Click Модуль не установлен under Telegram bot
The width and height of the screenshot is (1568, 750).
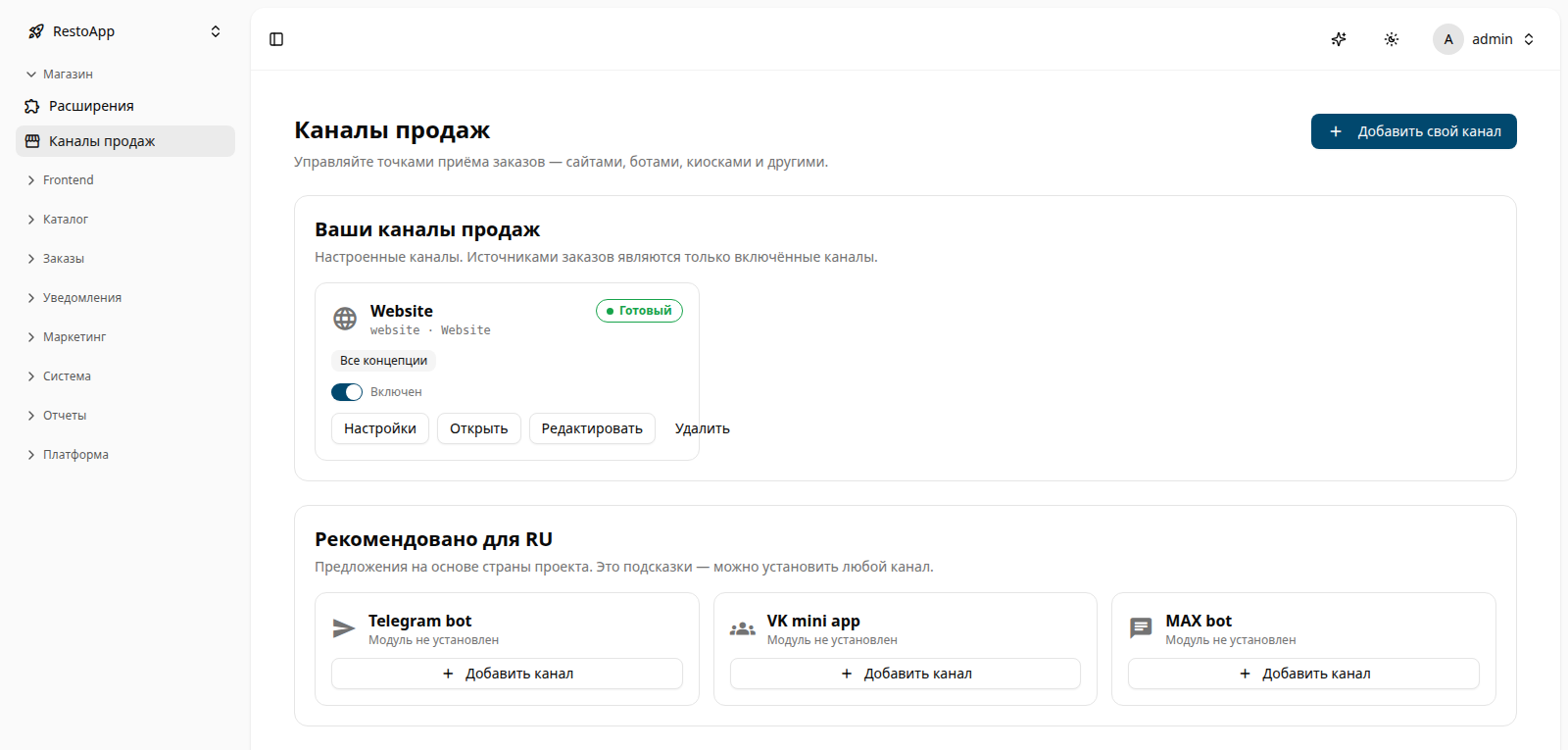coord(433,640)
